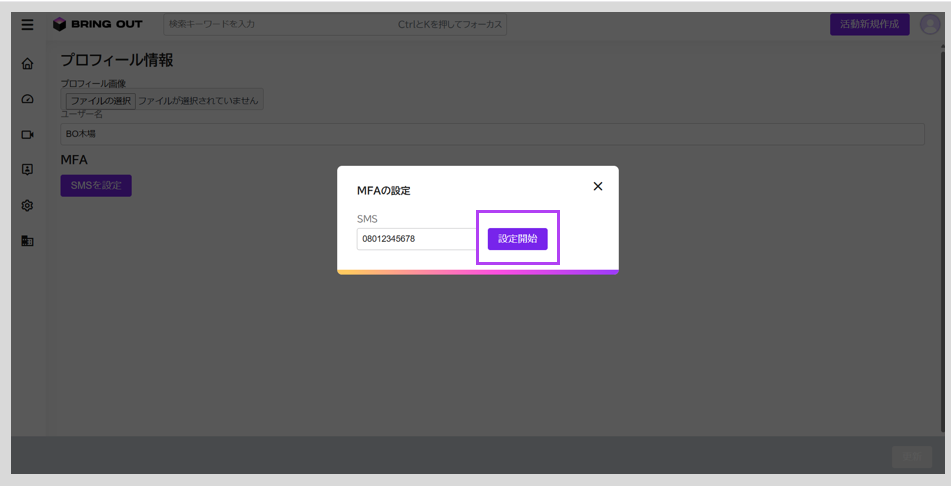951x486 pixels.
Task: Click the MFAの設定 dialog title
Action: click(383, 191)
